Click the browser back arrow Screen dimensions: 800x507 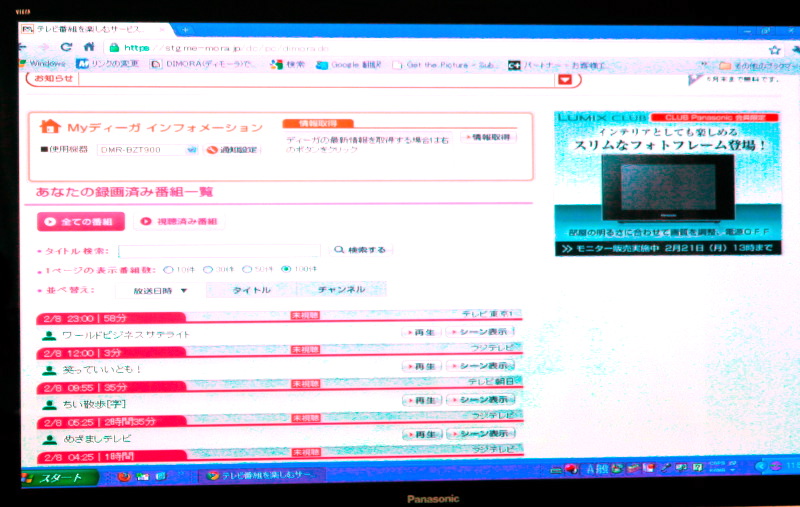22,47
